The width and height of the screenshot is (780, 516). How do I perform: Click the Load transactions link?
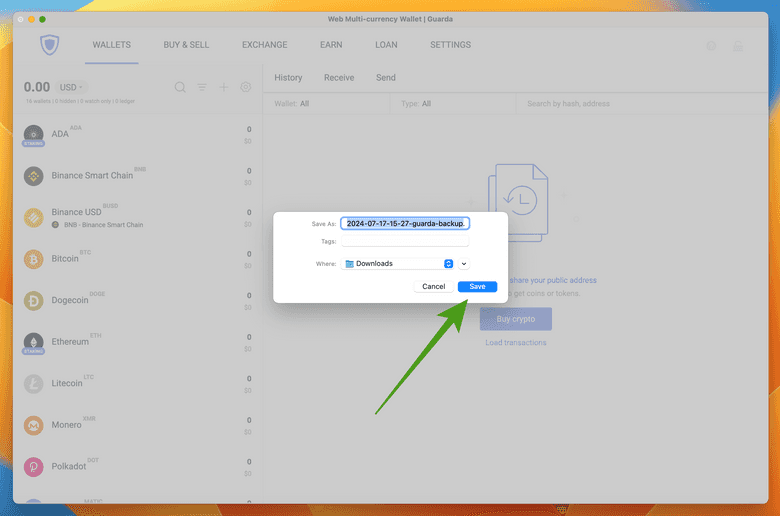click(x=516, y=342)
